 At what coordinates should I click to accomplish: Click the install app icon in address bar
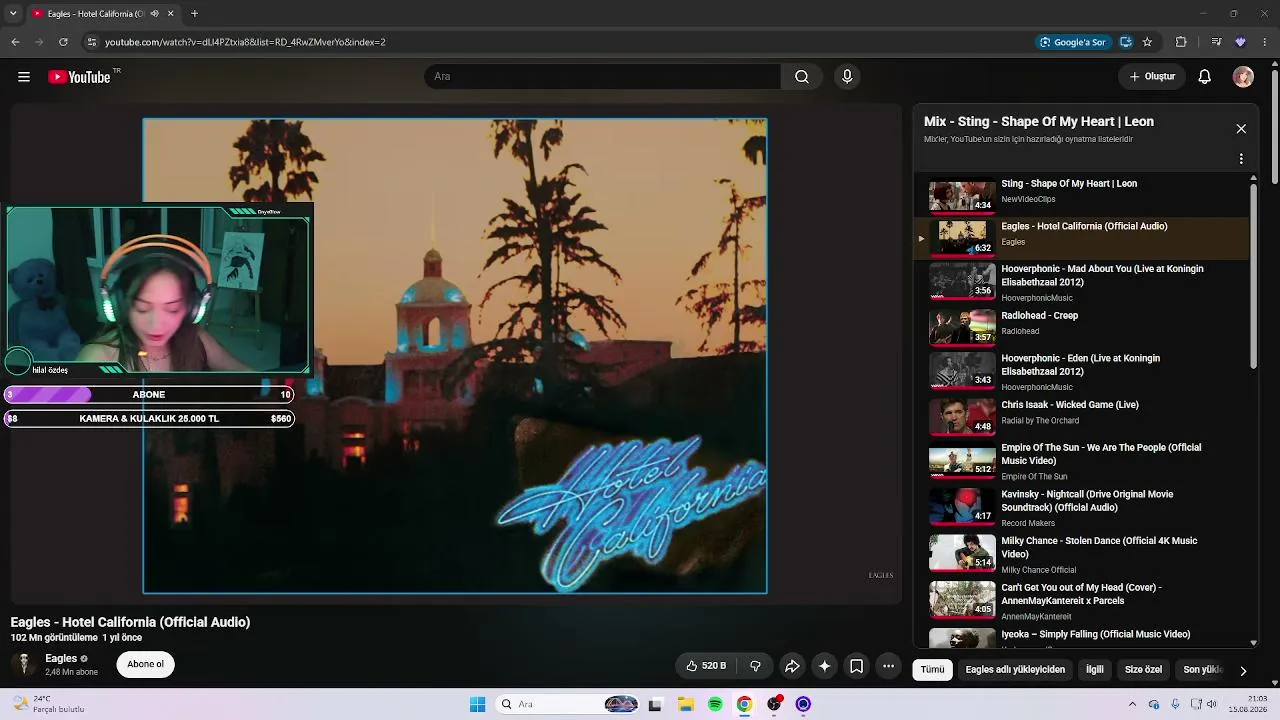1126,42
